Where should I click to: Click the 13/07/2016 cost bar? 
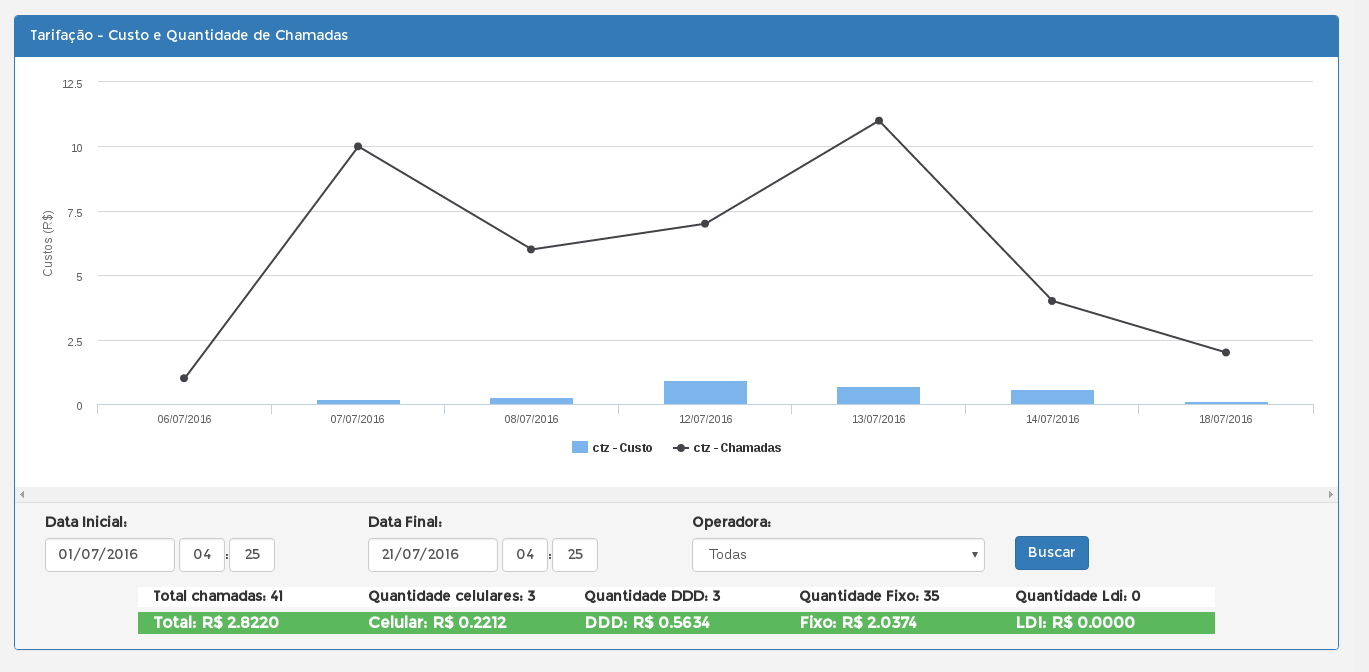tap(878, 396)
